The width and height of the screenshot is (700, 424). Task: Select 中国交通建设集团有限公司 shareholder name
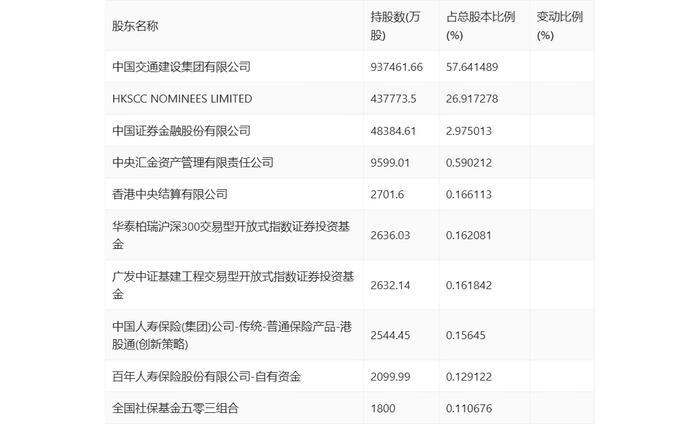click(181, 67)
